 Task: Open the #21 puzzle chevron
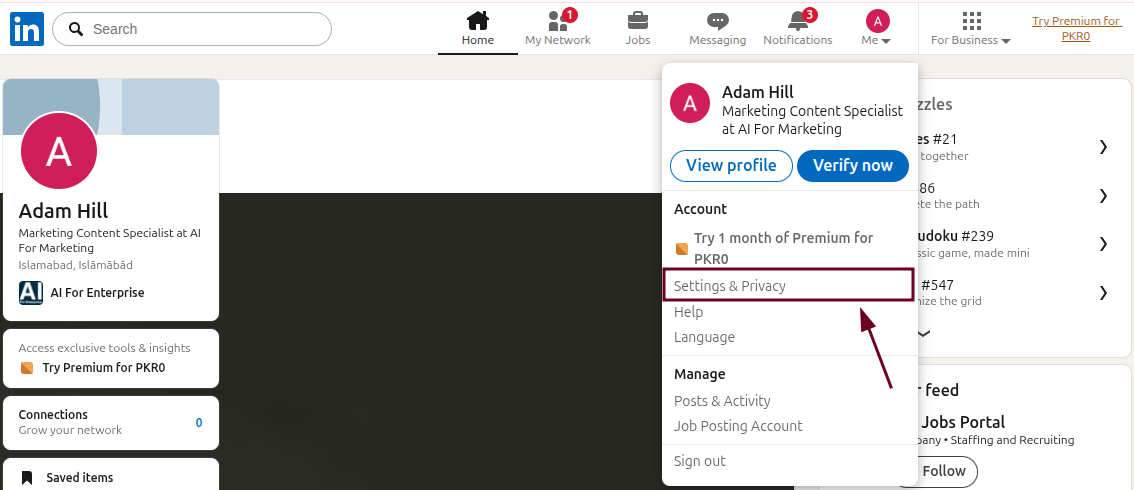tap(1103, 147)
